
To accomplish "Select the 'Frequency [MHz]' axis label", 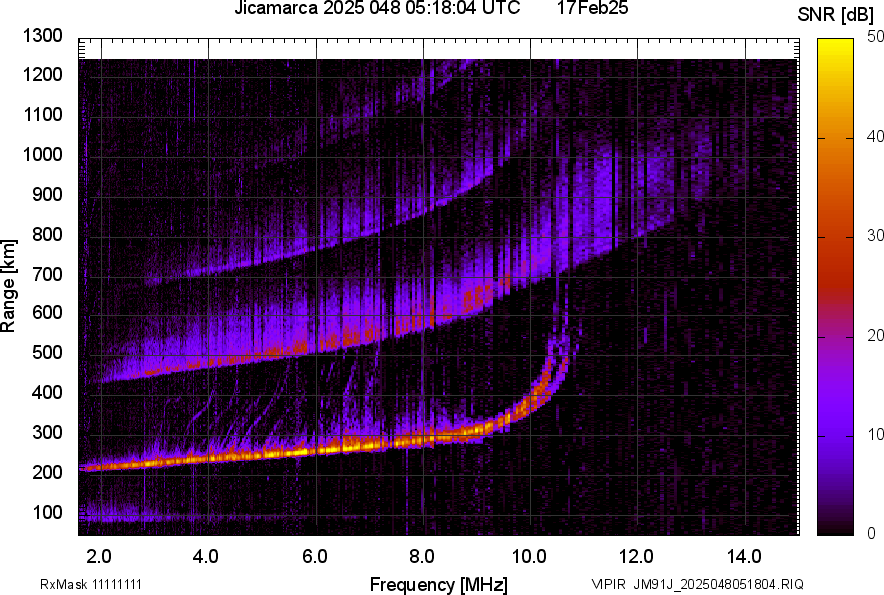I will click(440, 580).
